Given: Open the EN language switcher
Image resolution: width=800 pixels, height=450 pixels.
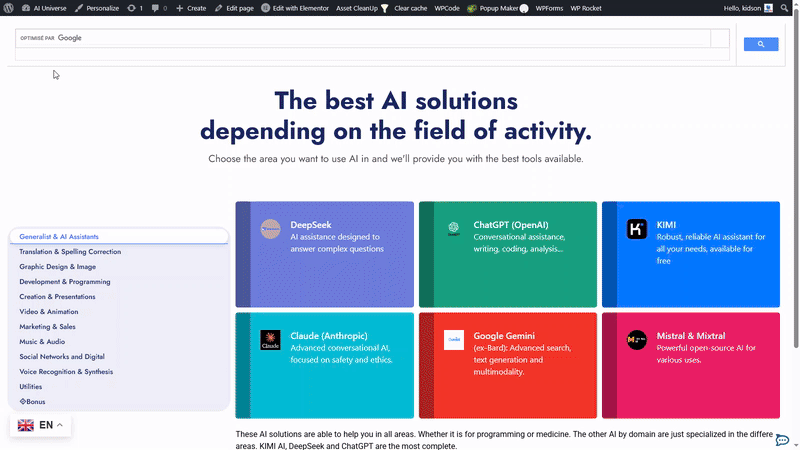Looking at the screenshot, I should (40, 425).
